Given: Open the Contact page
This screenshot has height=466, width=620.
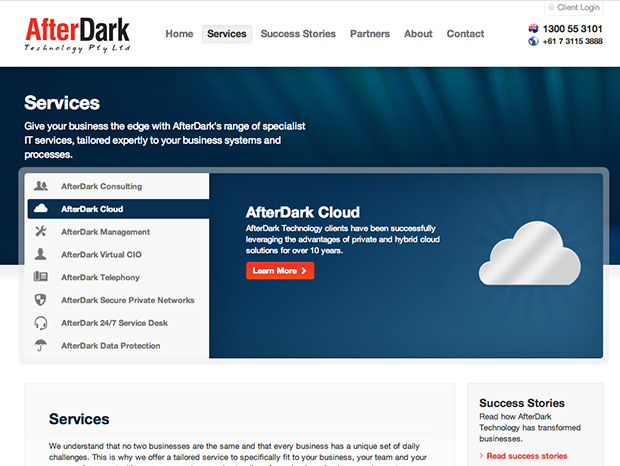Looking at the screenshot, I should [x=465, y=34].
